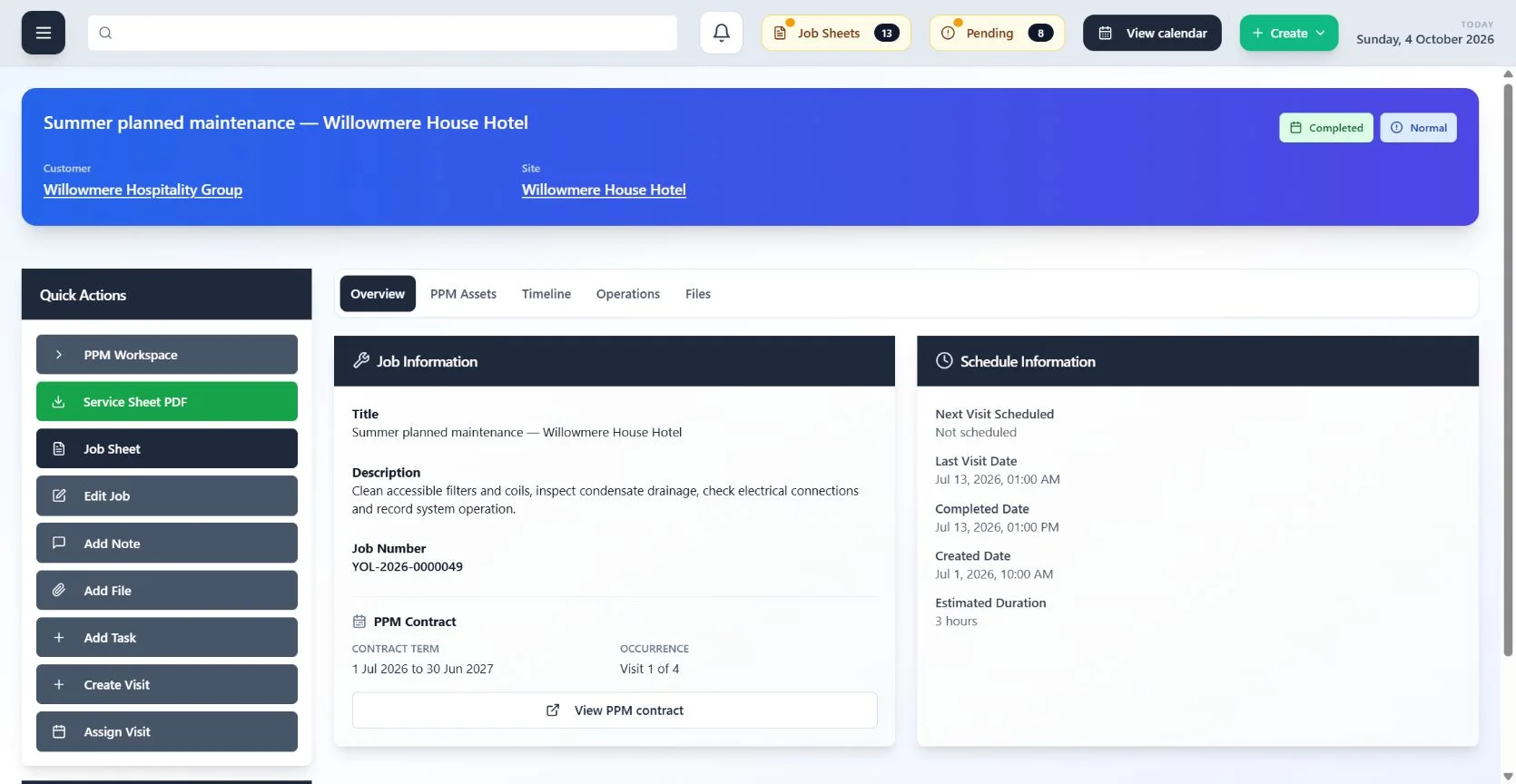
Task: Click the Schedule Information clock icon
Action: click(x=944, y=360)
